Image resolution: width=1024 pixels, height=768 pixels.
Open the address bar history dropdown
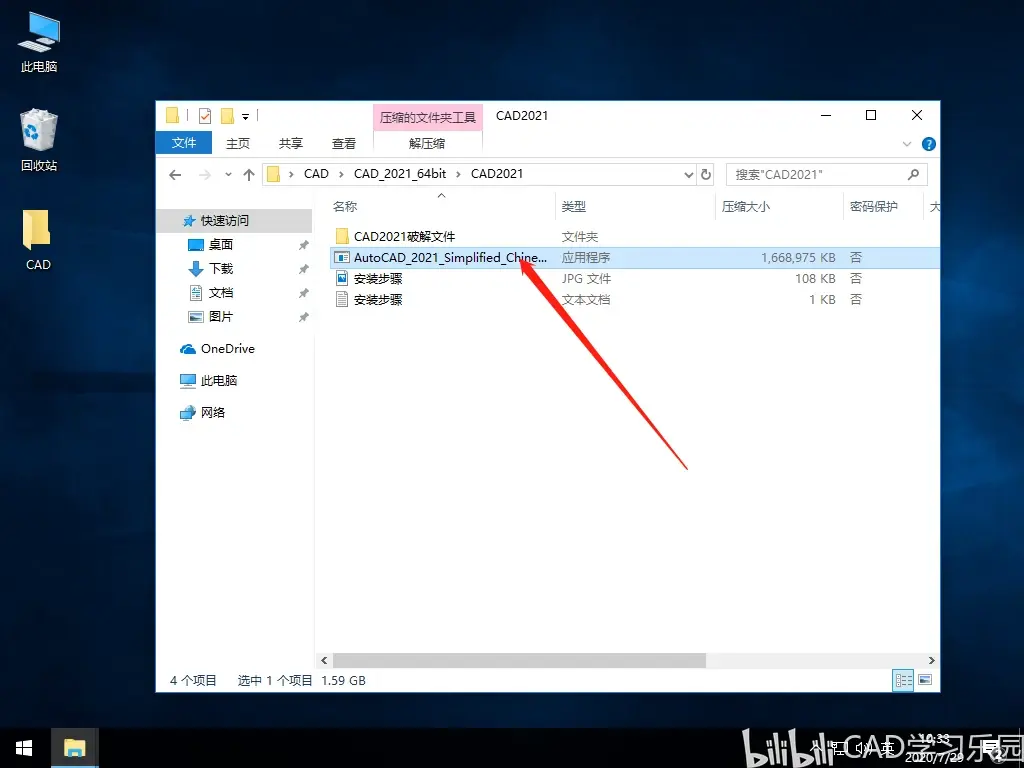point(688,174)
